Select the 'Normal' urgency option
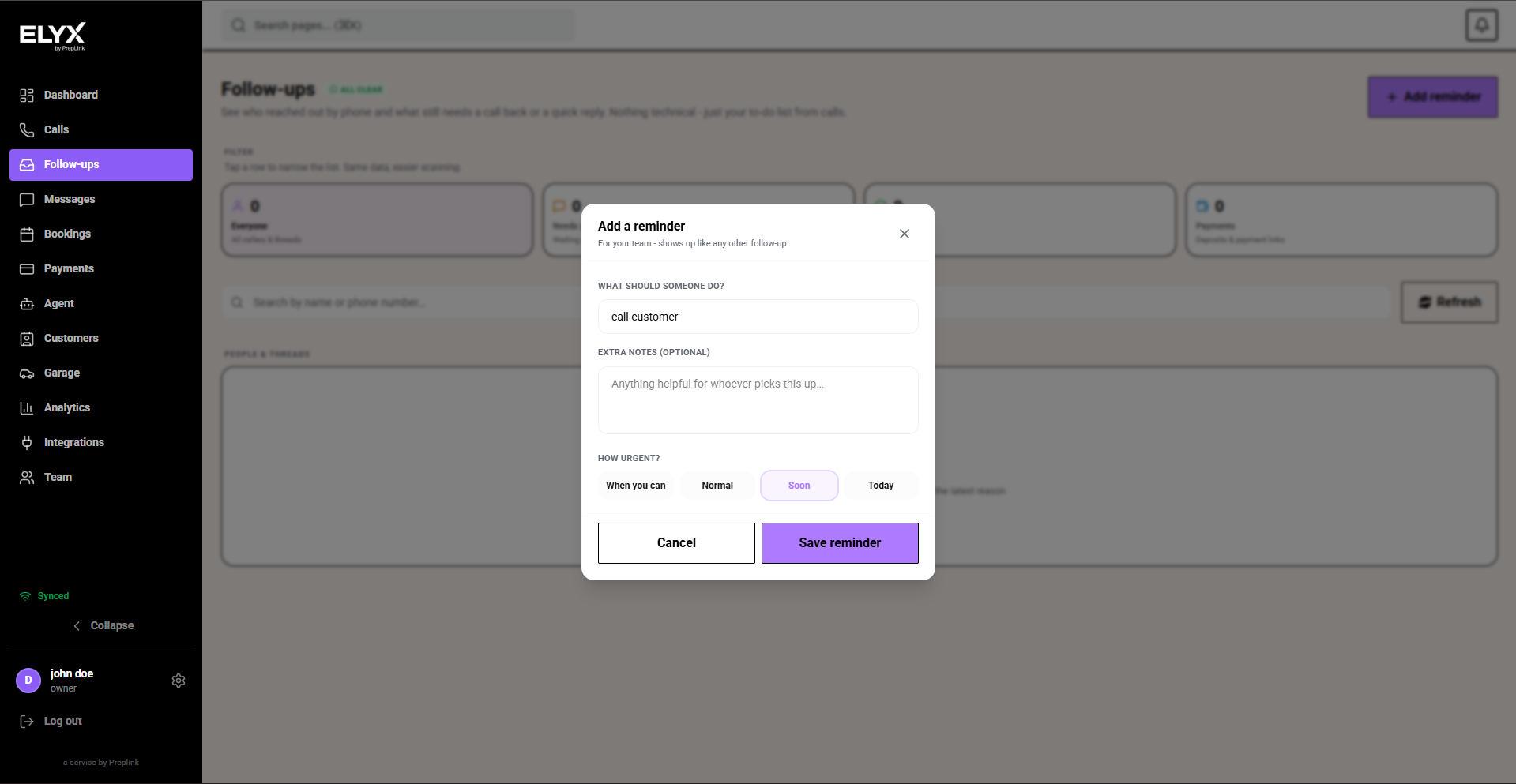Image resolution: width=1516 pixels, height=784 pixels. (x=717, y=486)
